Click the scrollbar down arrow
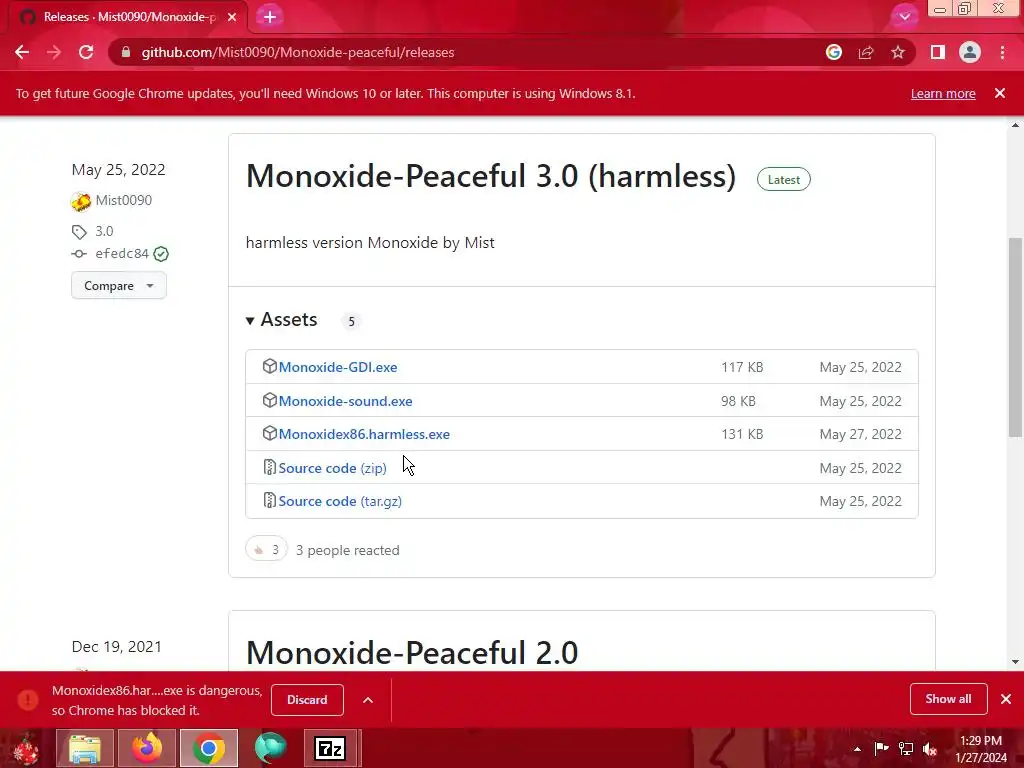This screenshot has width=1024, height=768. (1015, 662)
